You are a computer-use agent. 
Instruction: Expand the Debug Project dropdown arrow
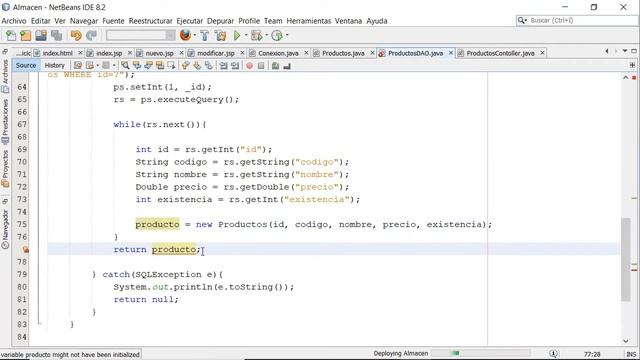tap(266, 36)
